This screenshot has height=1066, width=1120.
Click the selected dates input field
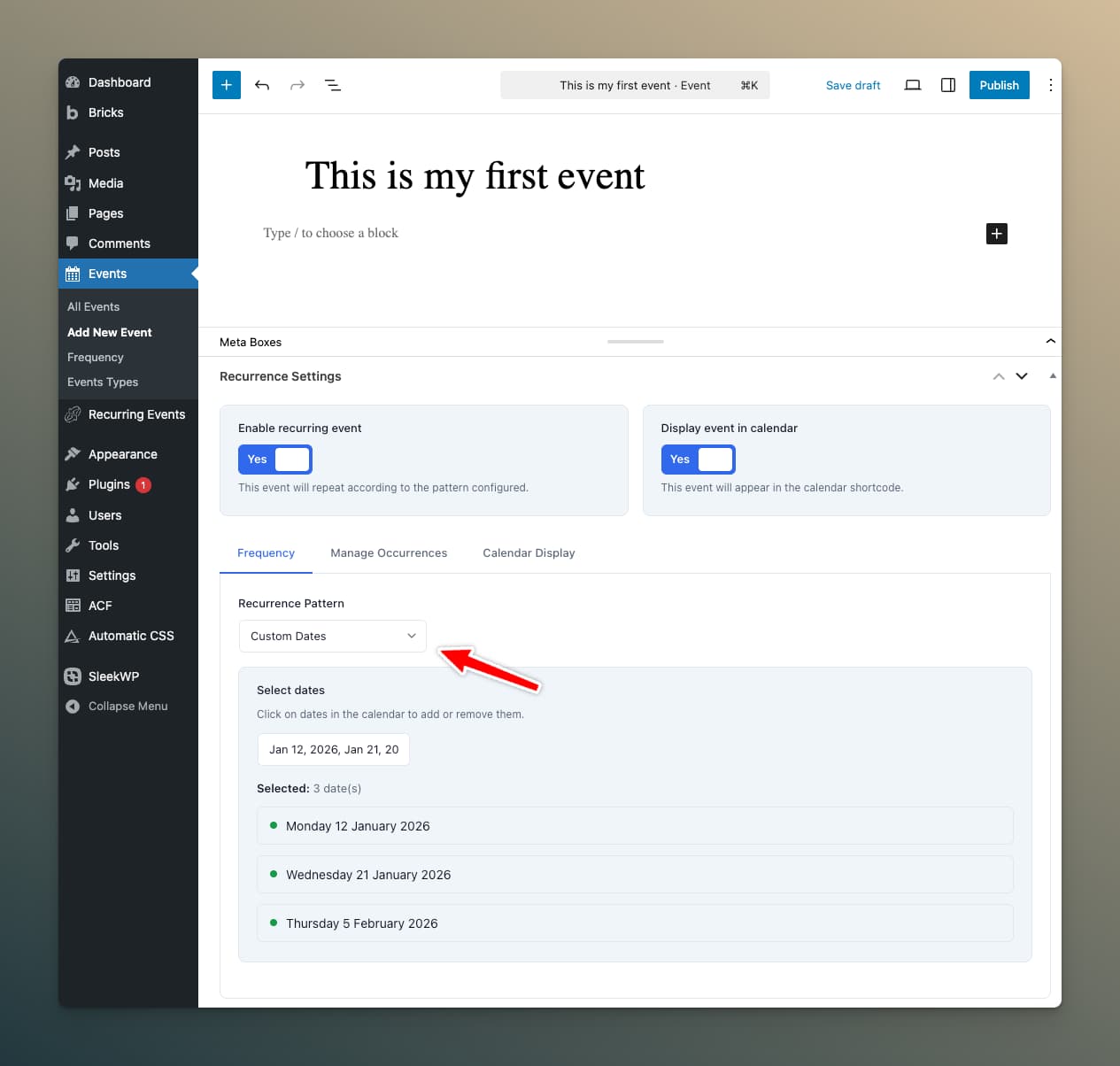333,749
